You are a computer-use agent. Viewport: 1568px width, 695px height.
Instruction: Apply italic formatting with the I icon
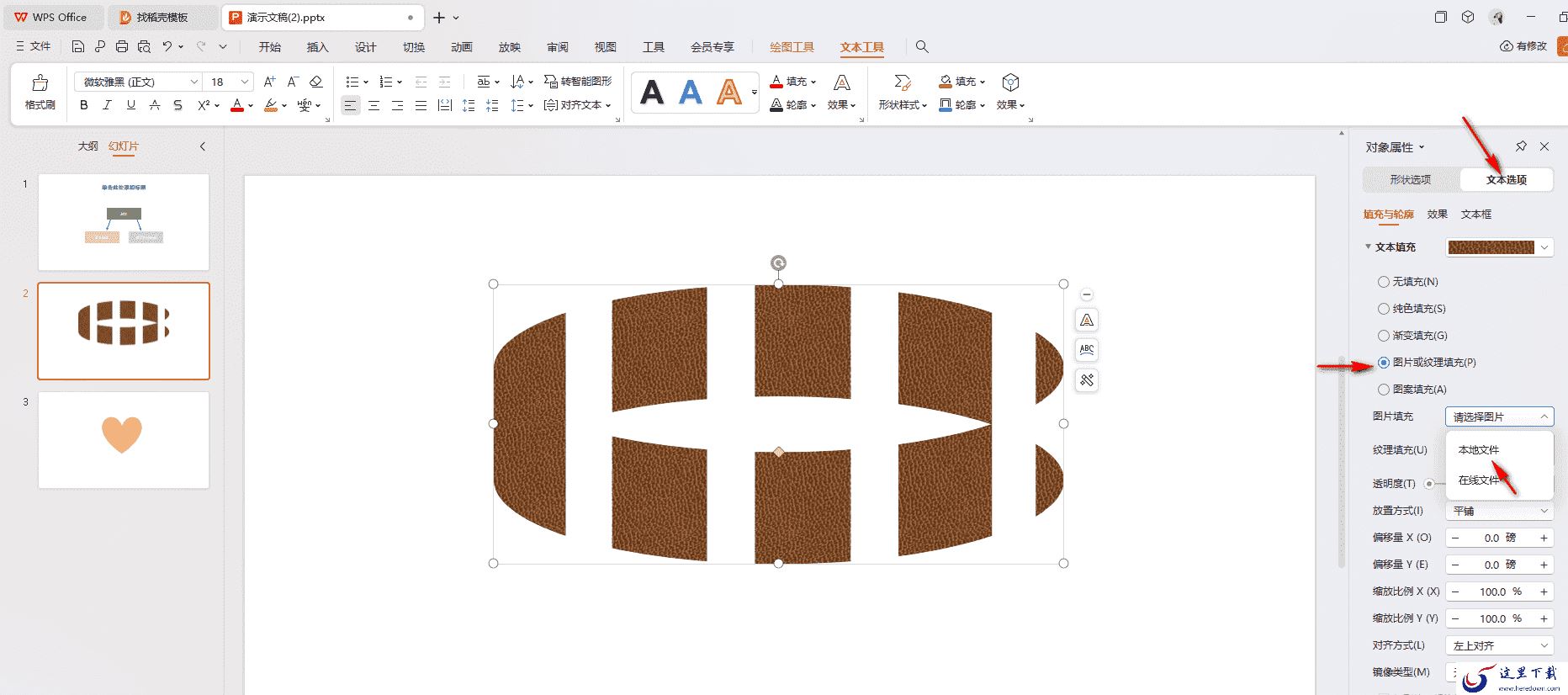[107, 105]
